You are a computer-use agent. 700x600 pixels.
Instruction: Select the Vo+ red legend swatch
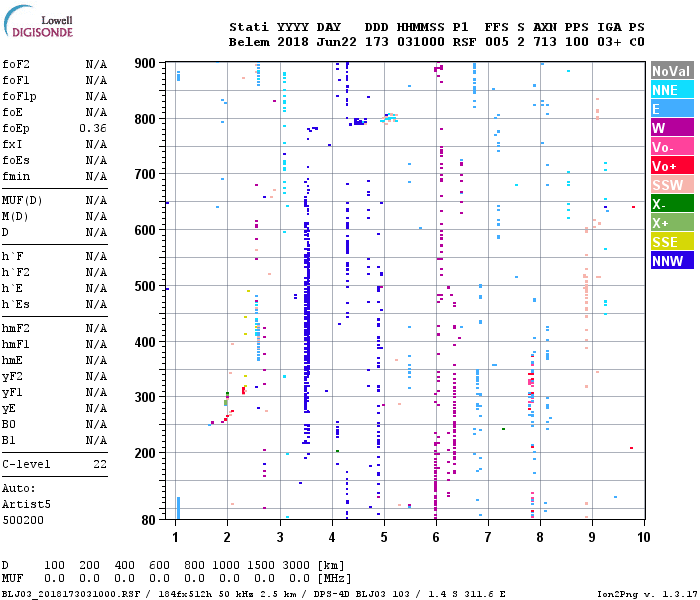pos(672,166)
